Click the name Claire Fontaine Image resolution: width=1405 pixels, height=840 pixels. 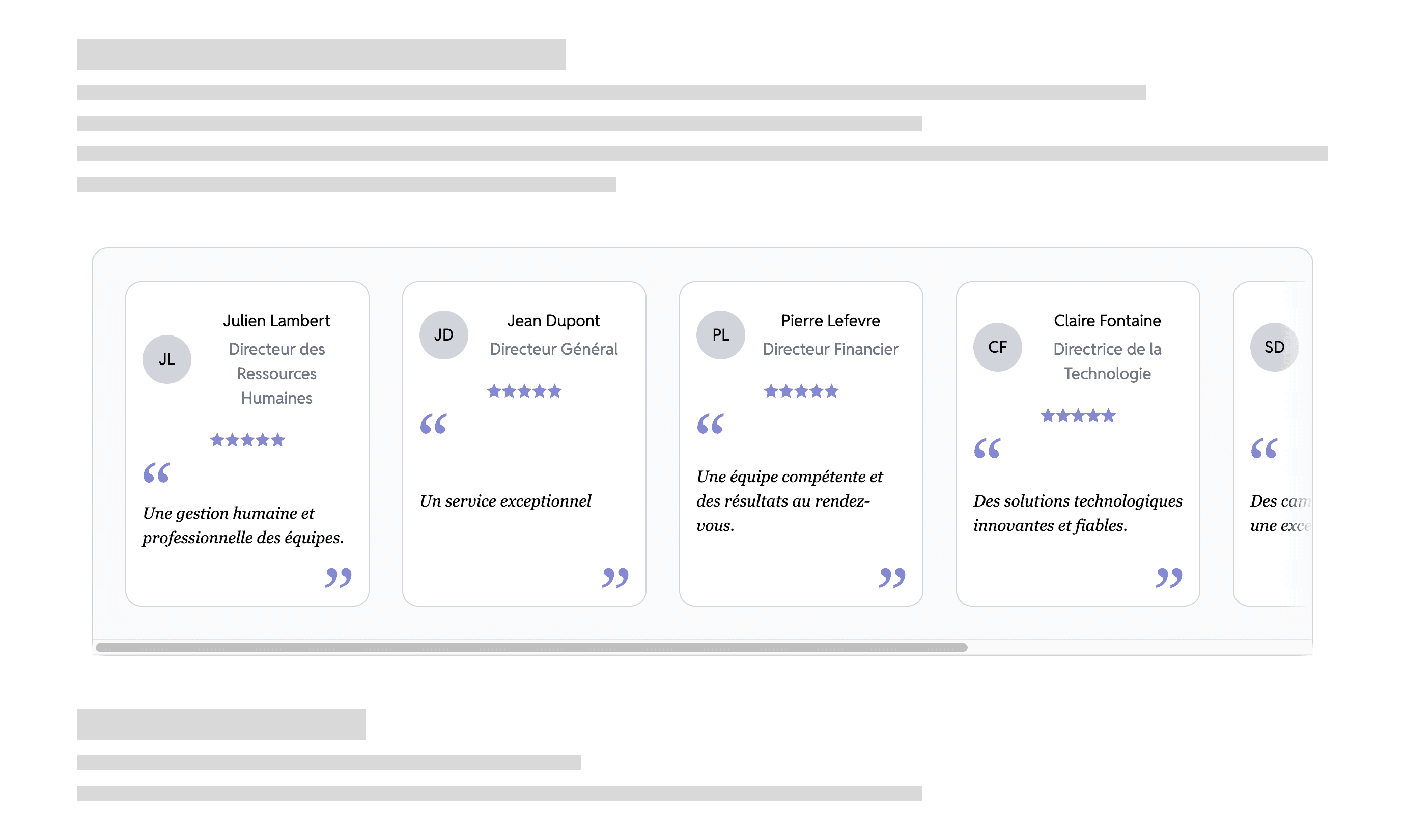[x=1106, y=320]
